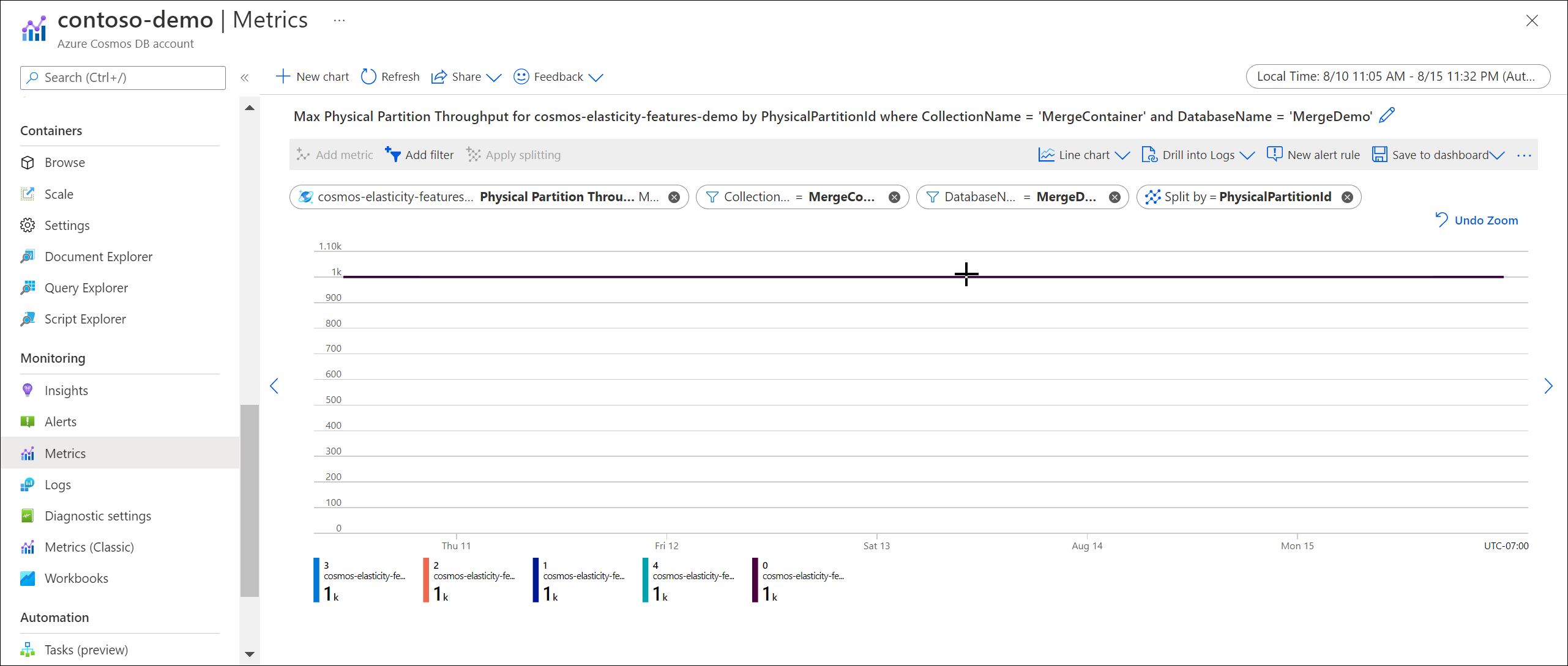Remove the CollectionName MergeContainer filter
1568x666 pixels.
click(x=895, y=196)
